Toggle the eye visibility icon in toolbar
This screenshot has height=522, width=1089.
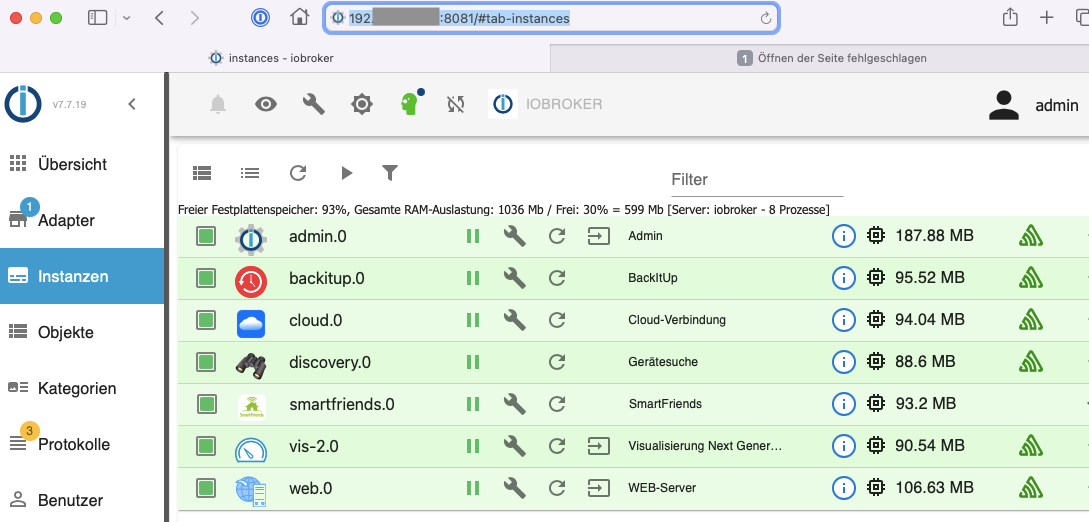click(x=266, y=104)
